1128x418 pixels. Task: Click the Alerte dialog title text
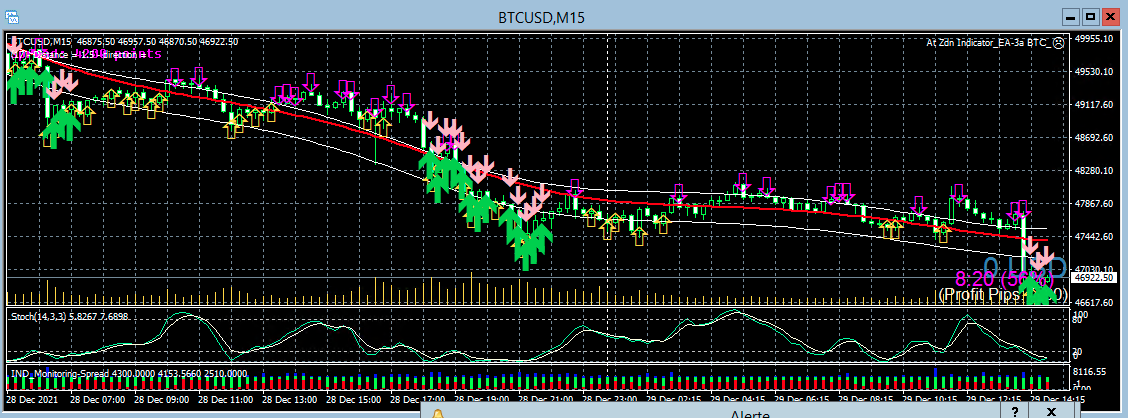pos(750,414)
